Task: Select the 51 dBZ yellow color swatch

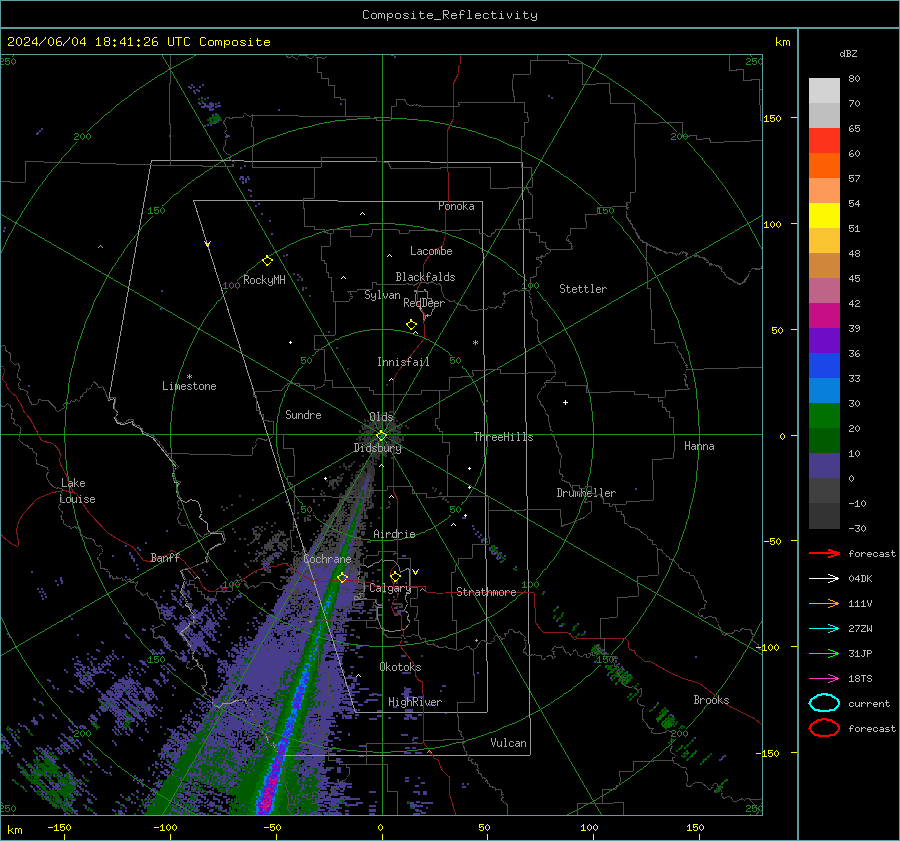Action: [x=824, y=215]
